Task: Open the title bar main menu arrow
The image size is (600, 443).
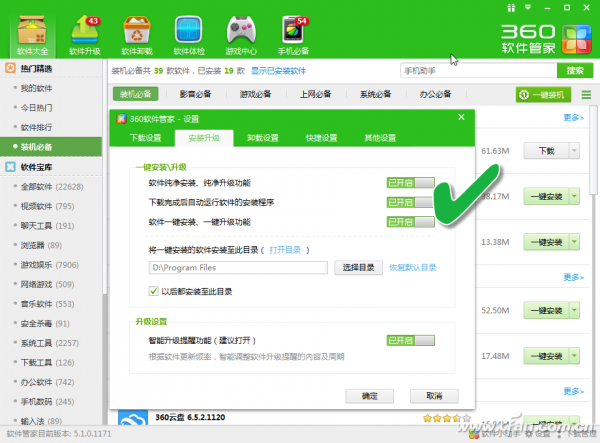Action: coord(528,7)
